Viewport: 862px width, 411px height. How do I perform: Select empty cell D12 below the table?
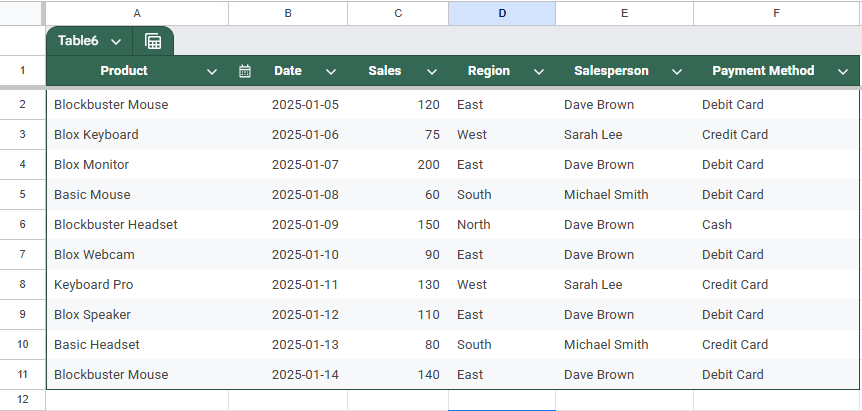[502, 399]
